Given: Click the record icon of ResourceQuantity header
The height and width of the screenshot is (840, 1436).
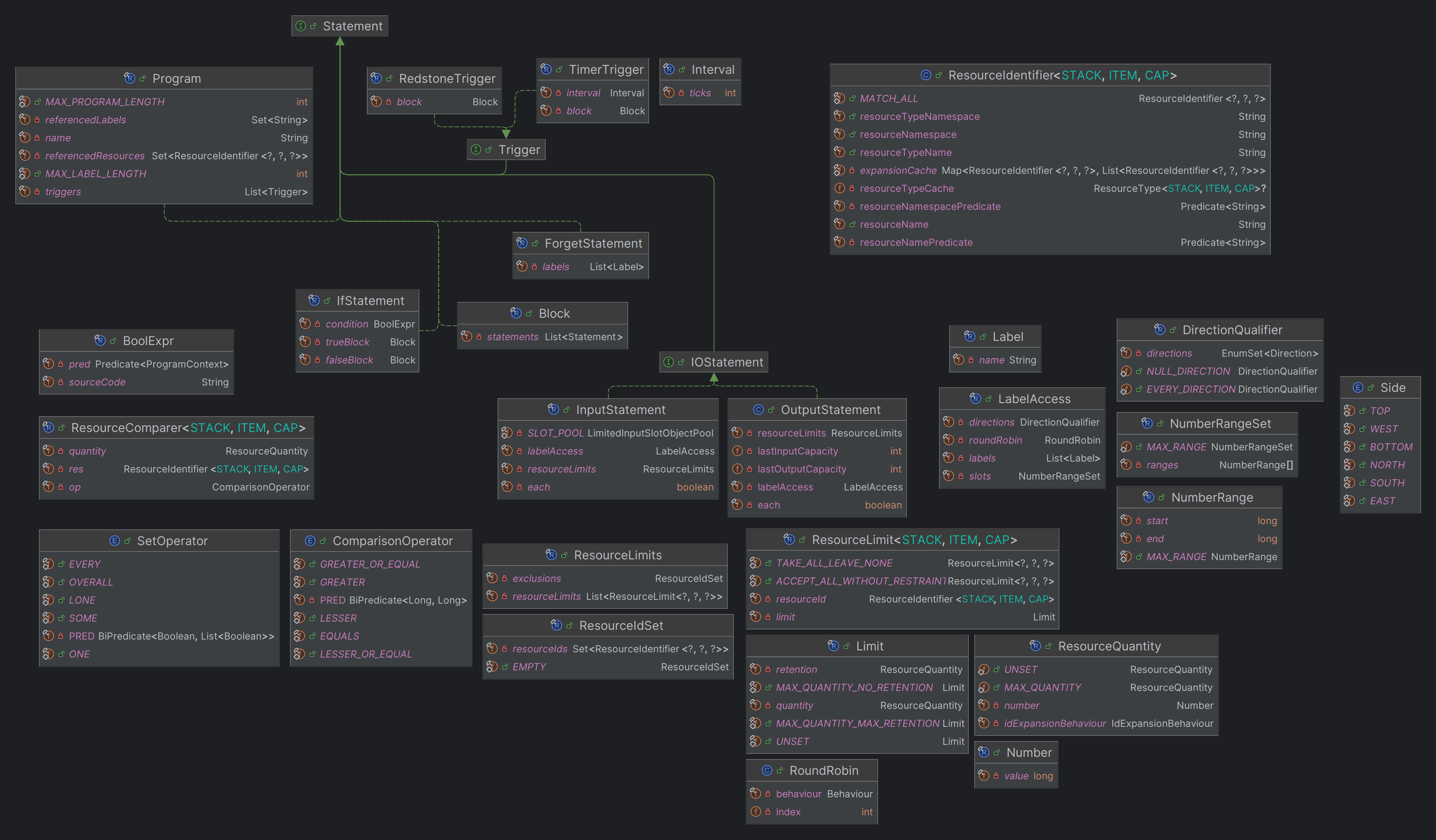Looking at the screenshot, I should click(x=1035, y=646).
